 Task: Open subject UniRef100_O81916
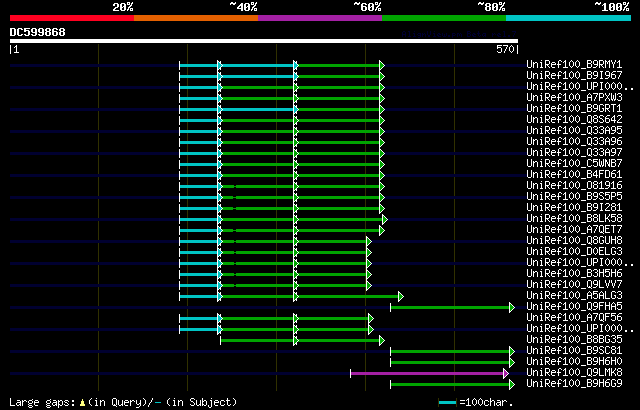(574, 186)
